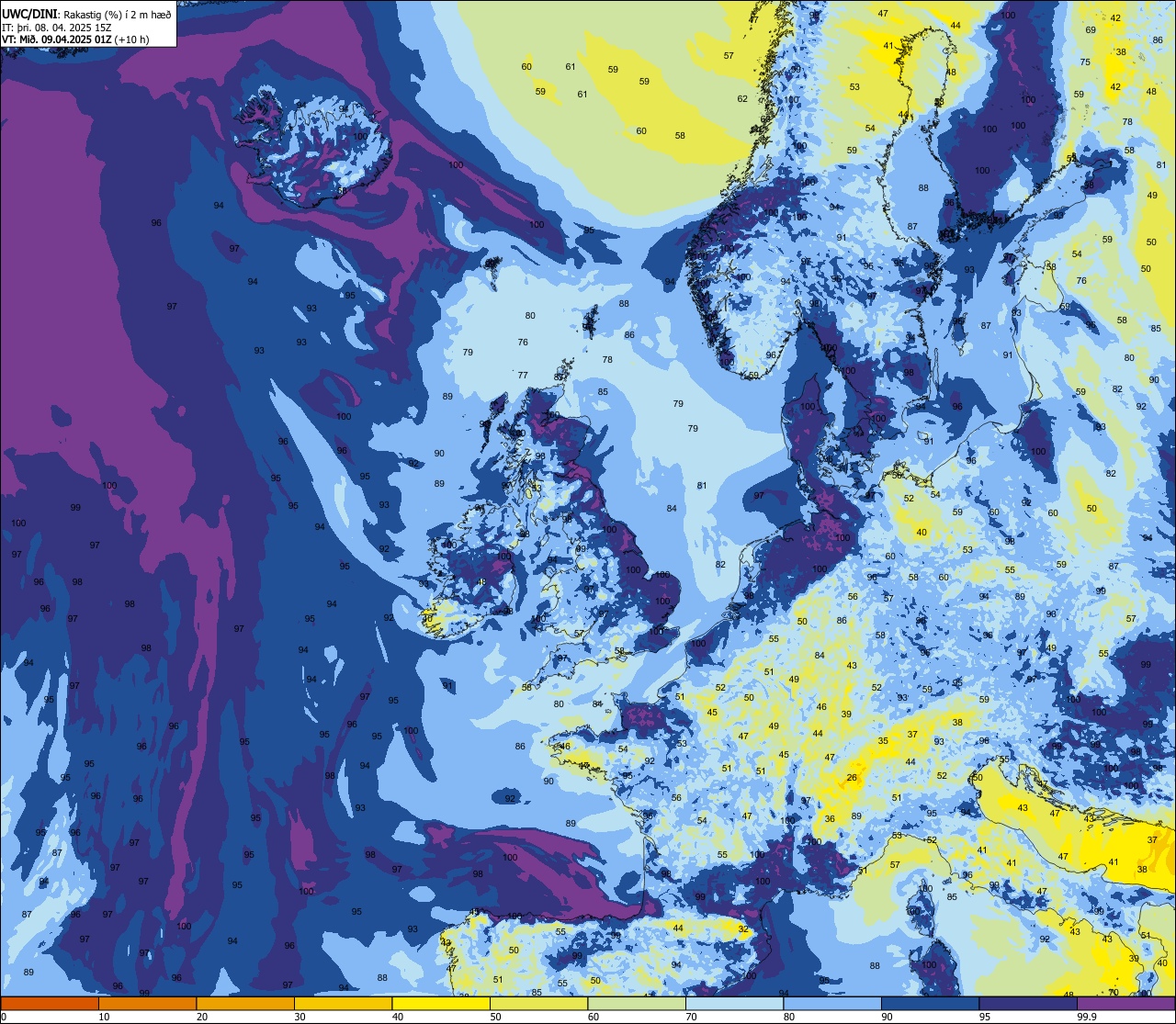Click the map value 35 over central Europe

pyautogui.click(x=883, y=740)
